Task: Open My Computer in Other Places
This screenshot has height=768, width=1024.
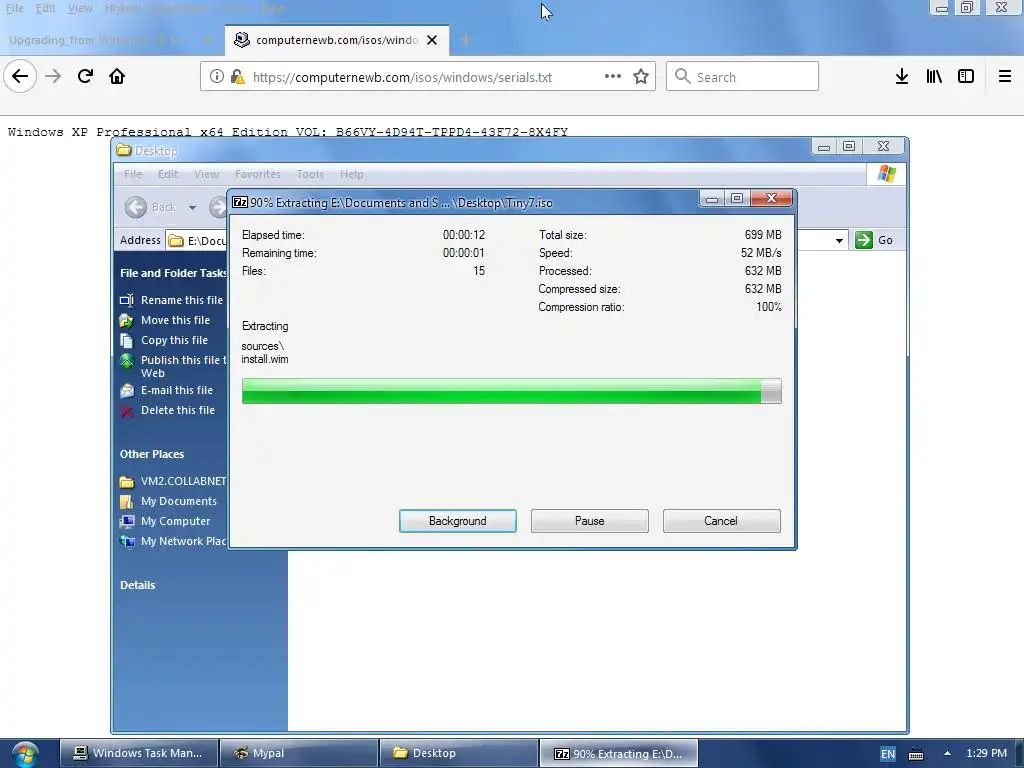Action: point(175,521)
